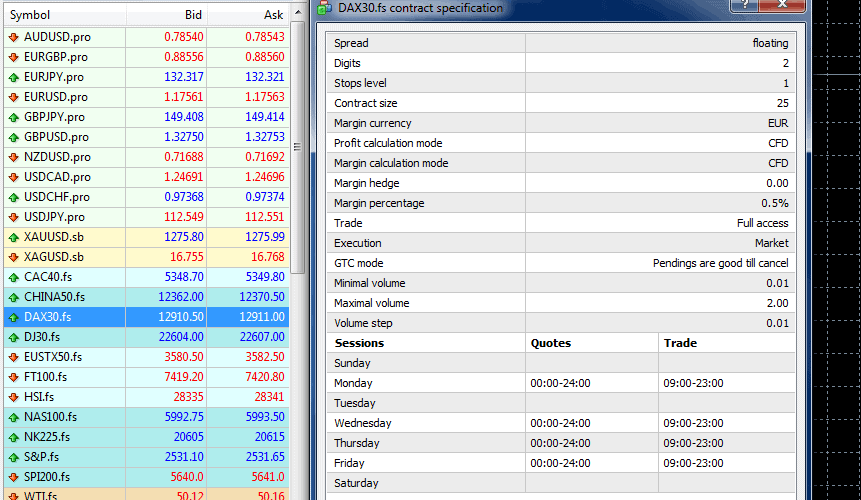Click the DJ30.fs bid price 22604.00
Viewport: 861px width, 500px height.
(181, 338)
